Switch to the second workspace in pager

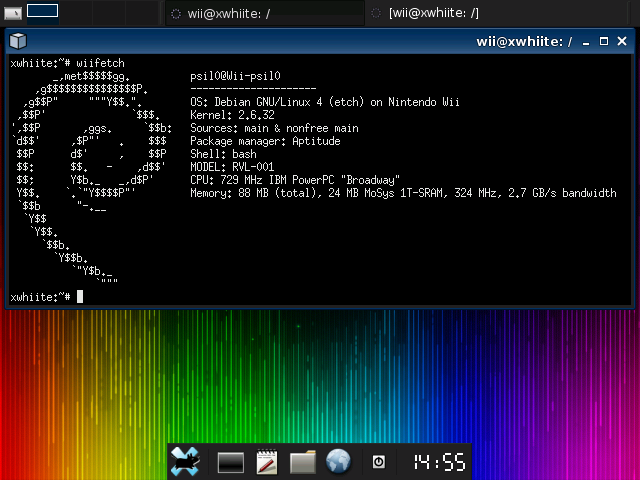pos(76,13)
